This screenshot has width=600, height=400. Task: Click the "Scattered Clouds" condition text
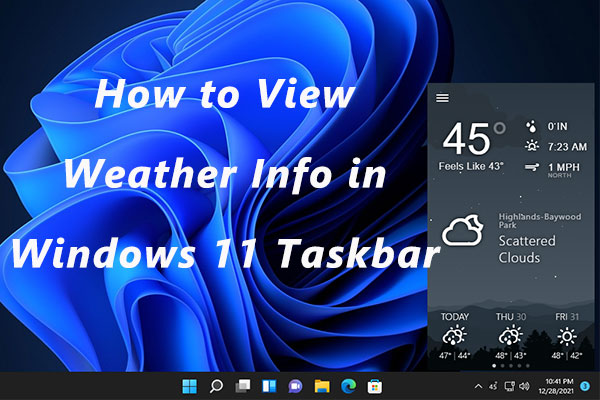click(x=527, y=249)
